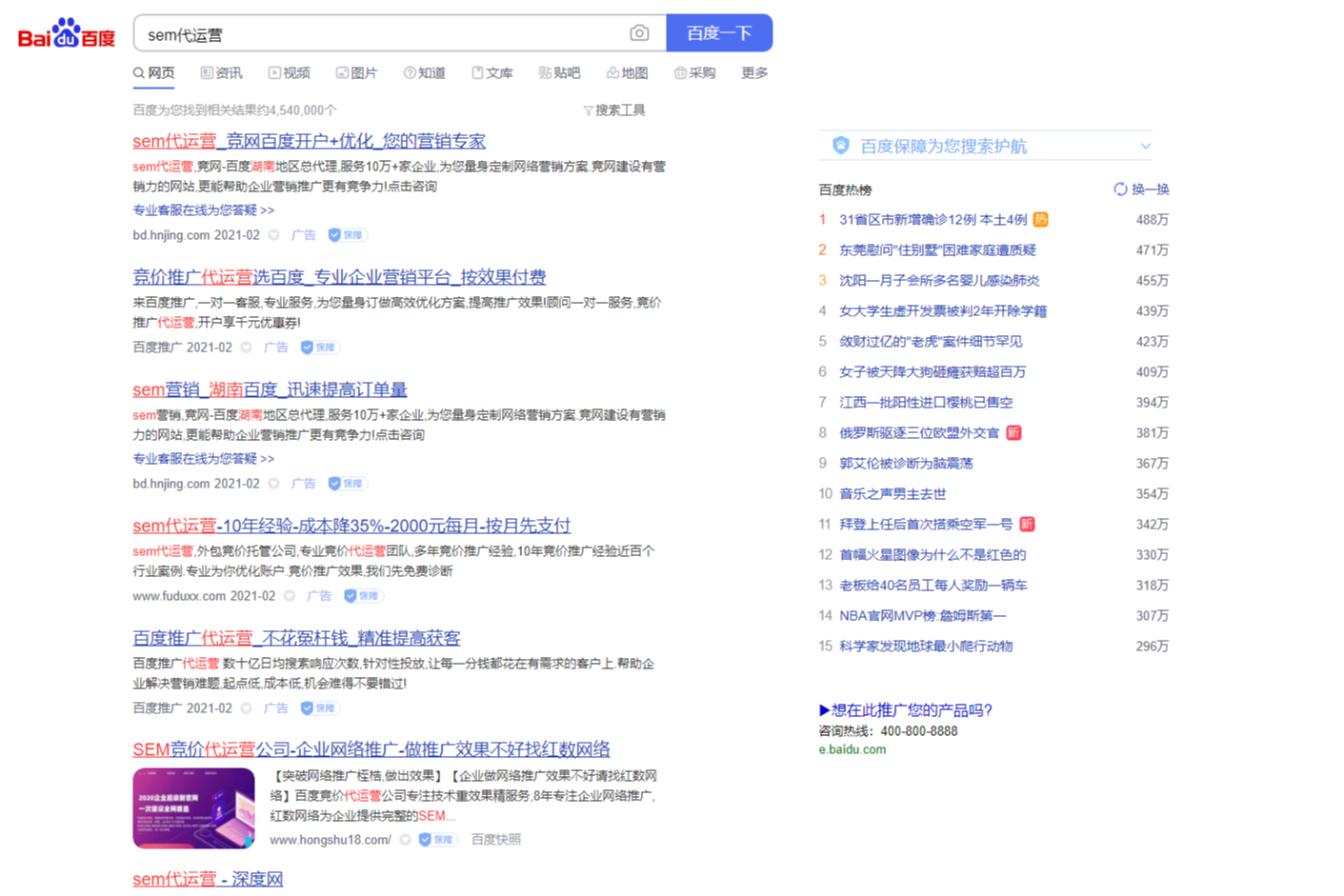Click the Baidu logo
This screenshot has height=896, width=1344.
click(67, 34)
